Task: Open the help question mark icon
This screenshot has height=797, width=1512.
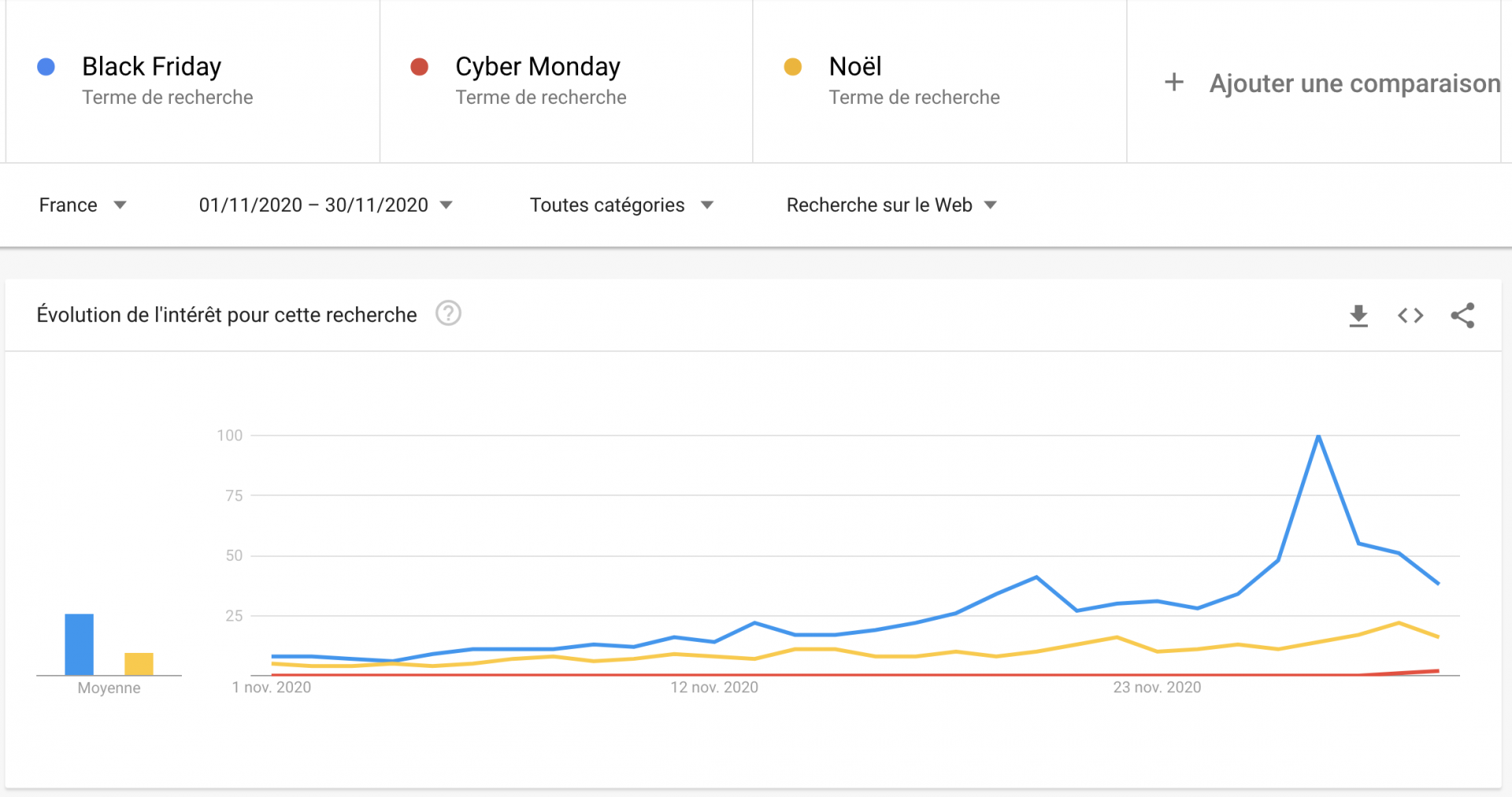Action: pyautogui.click(x=448, y=313)
